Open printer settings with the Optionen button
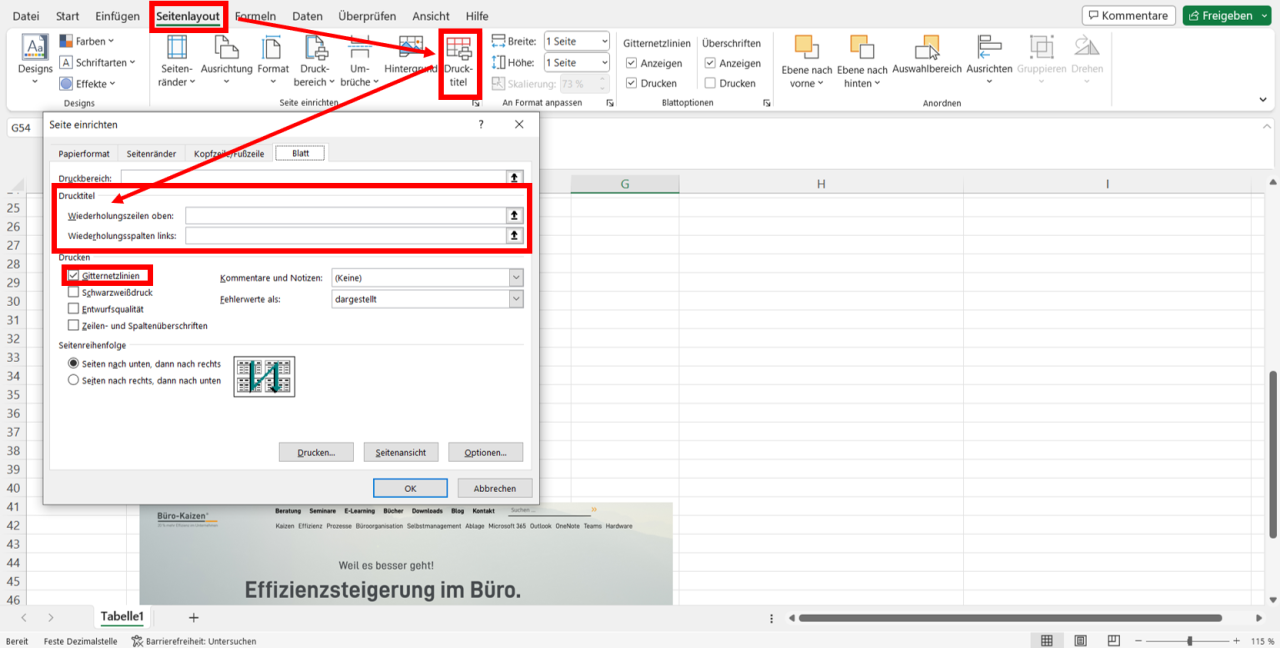The image size is (1280, 648). 485,451
